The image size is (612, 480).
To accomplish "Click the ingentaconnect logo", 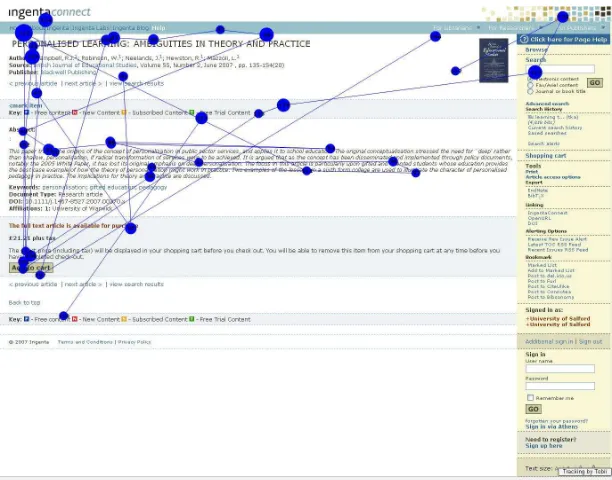I will [x=50, y=12].
